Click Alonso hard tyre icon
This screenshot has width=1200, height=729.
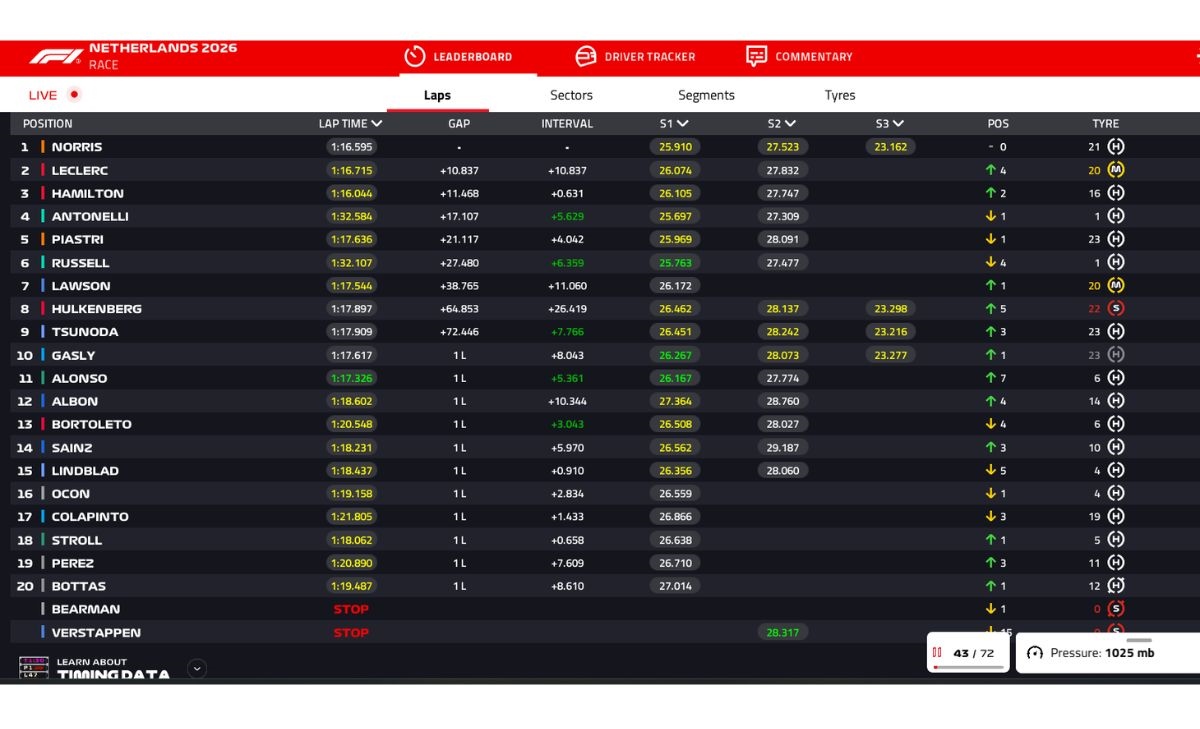pyautogui.click(x=1116, y=378)
